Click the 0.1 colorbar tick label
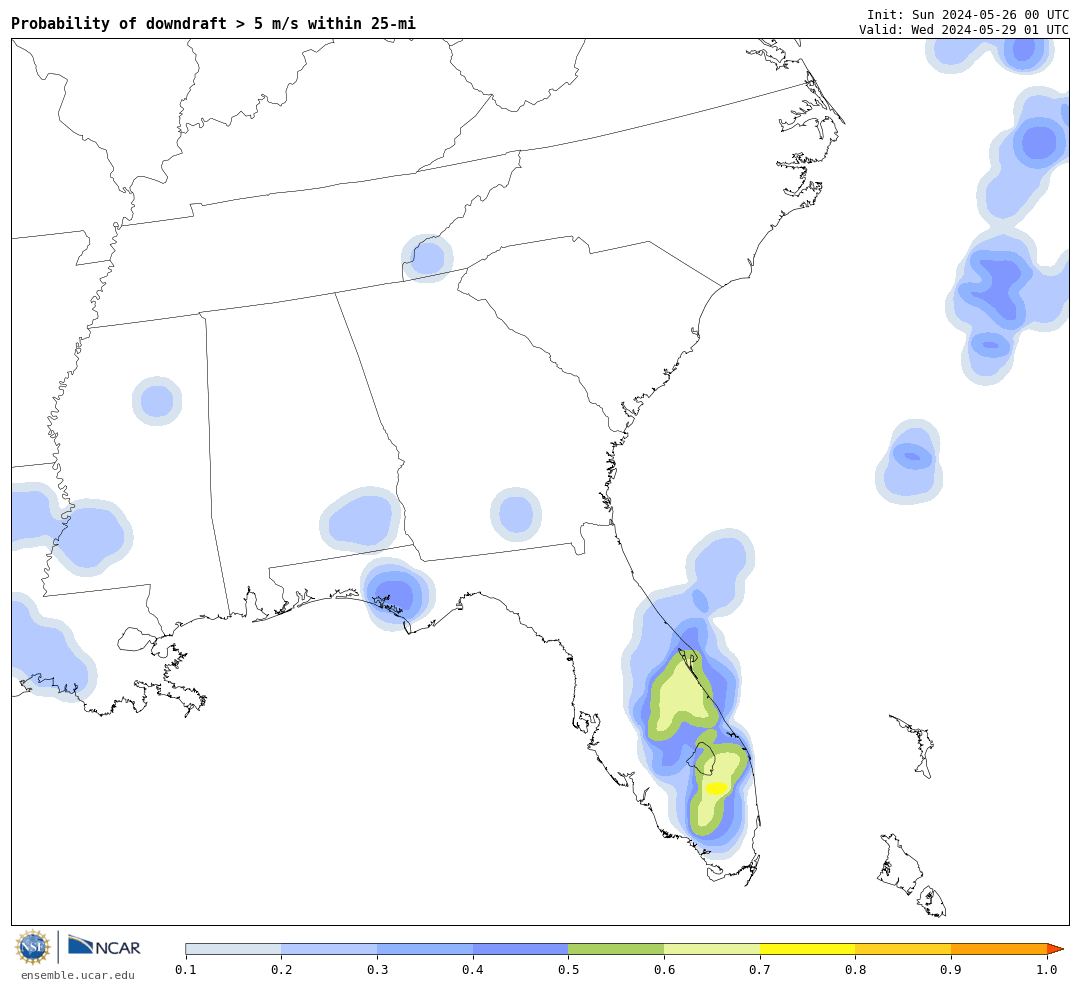1080x988 pixels. 186,969
